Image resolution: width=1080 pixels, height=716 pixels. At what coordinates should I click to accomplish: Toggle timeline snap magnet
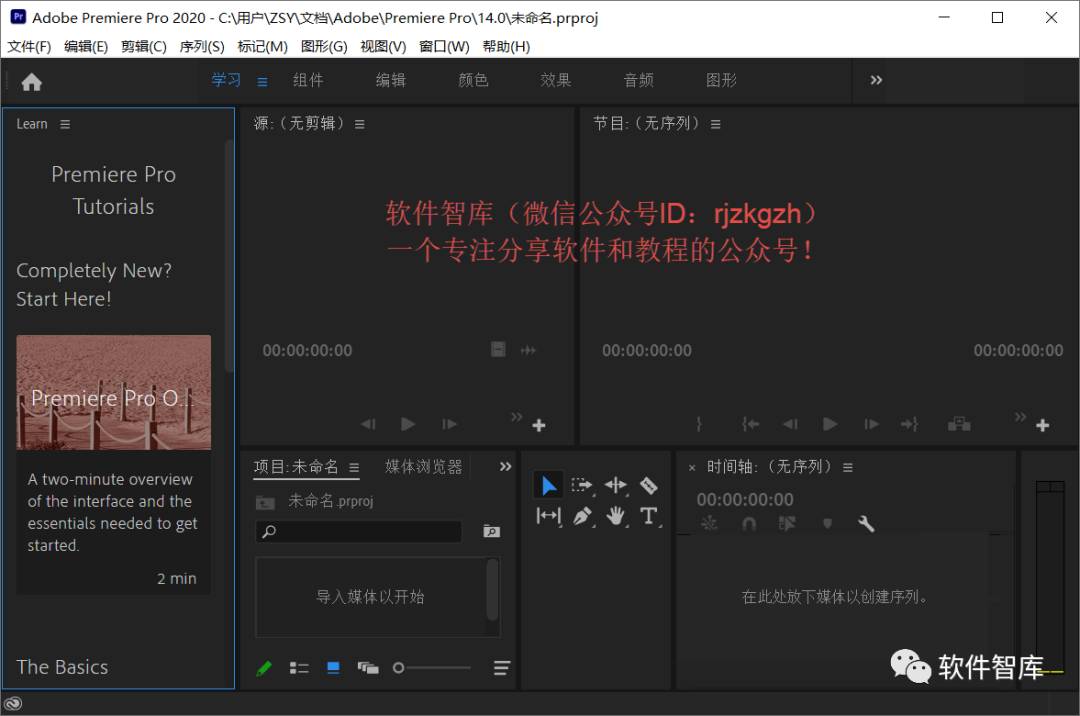click(x=749, y=524)
